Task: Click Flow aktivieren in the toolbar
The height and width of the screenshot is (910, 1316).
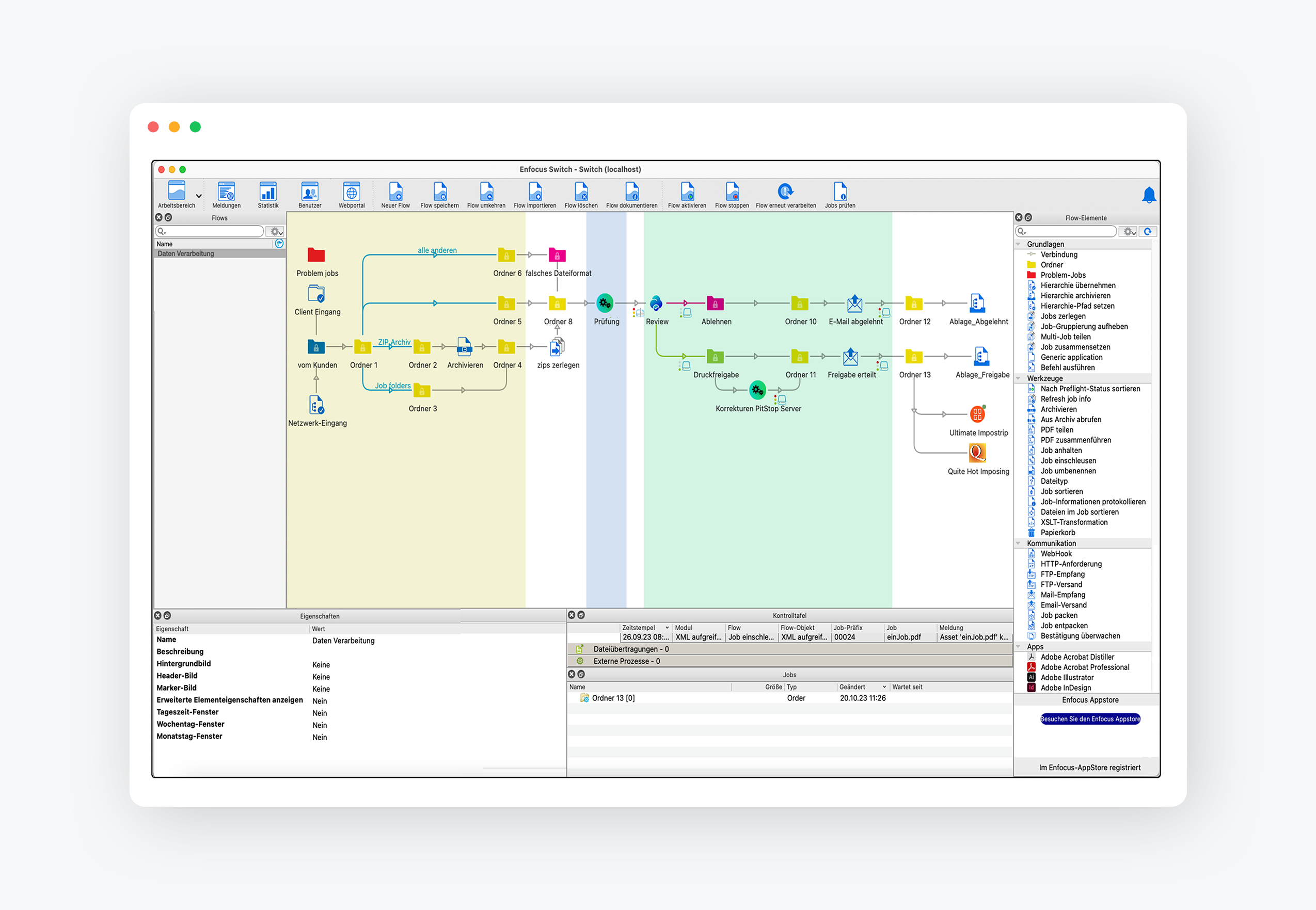Action: [x=687, y=192]
